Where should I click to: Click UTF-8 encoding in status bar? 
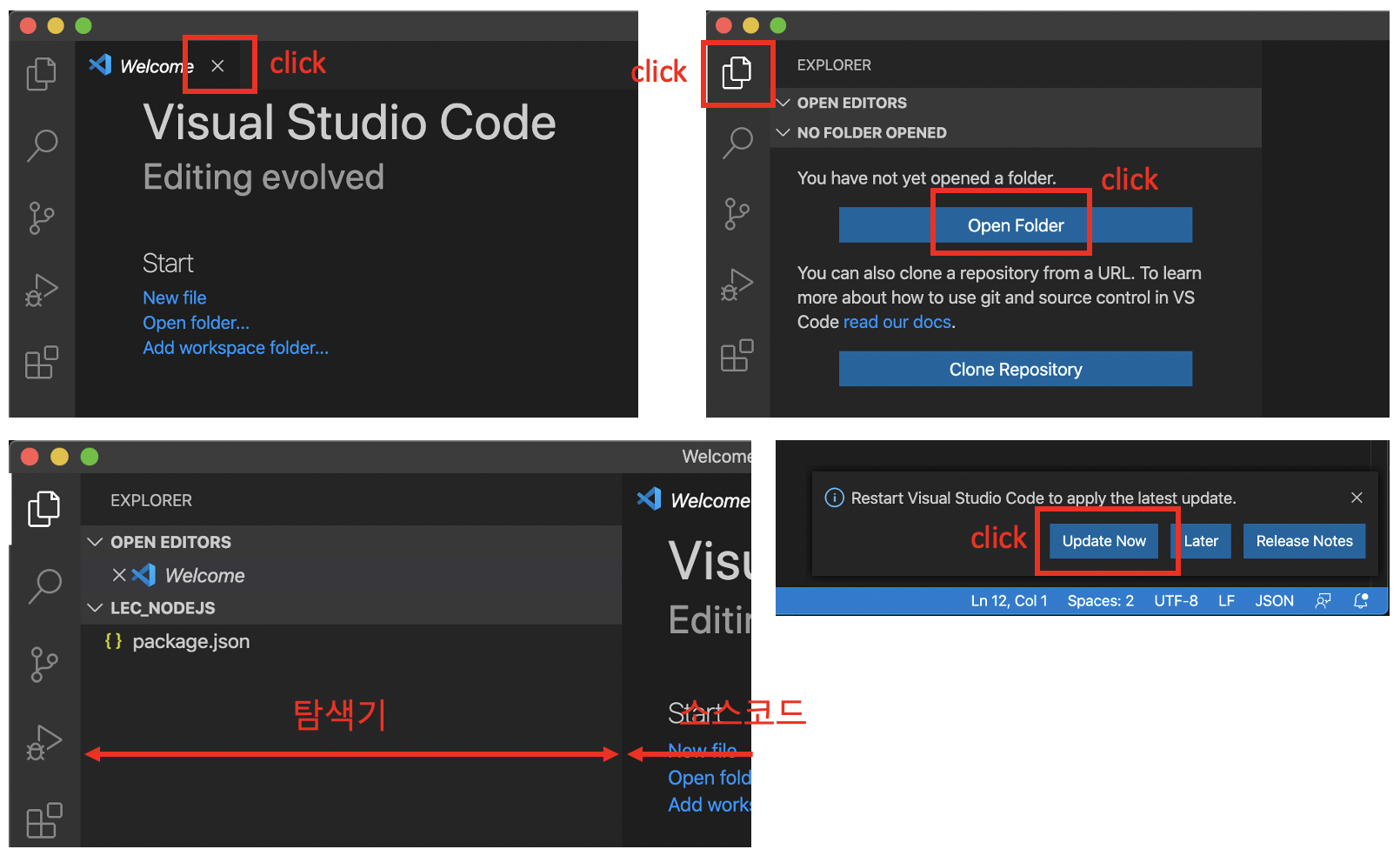click(x=1176, y=600)
